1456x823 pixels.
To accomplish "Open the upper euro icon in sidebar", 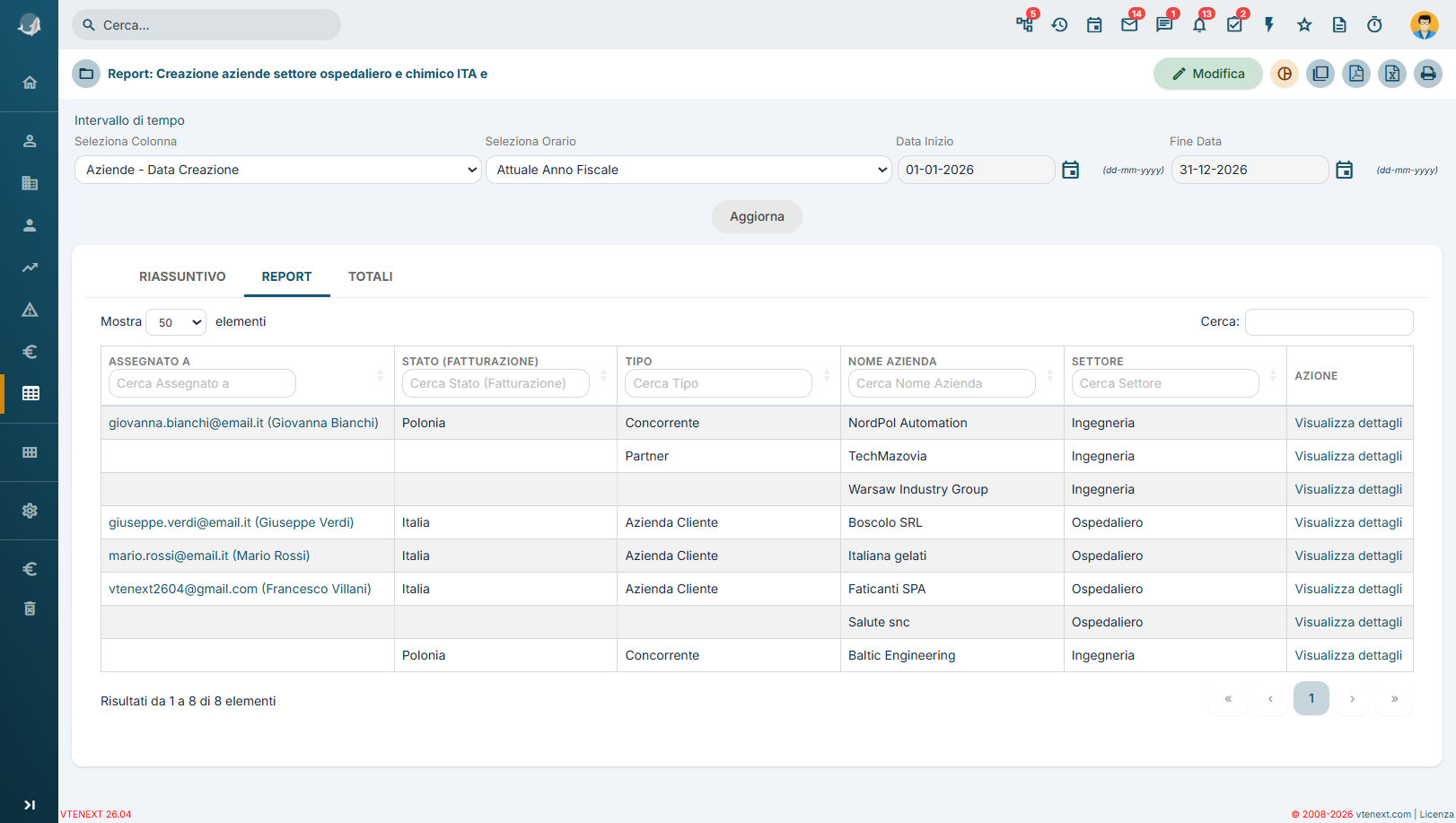I will click(30, 352).
